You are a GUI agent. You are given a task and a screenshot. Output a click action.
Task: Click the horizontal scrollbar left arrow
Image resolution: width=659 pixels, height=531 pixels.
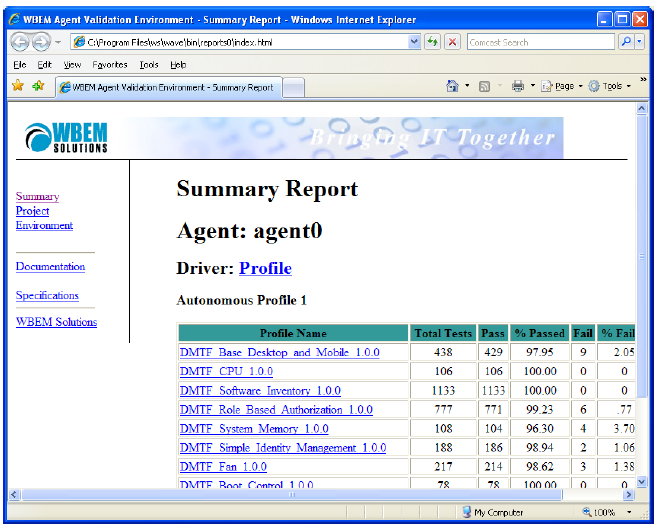click(x=14, y=494)
